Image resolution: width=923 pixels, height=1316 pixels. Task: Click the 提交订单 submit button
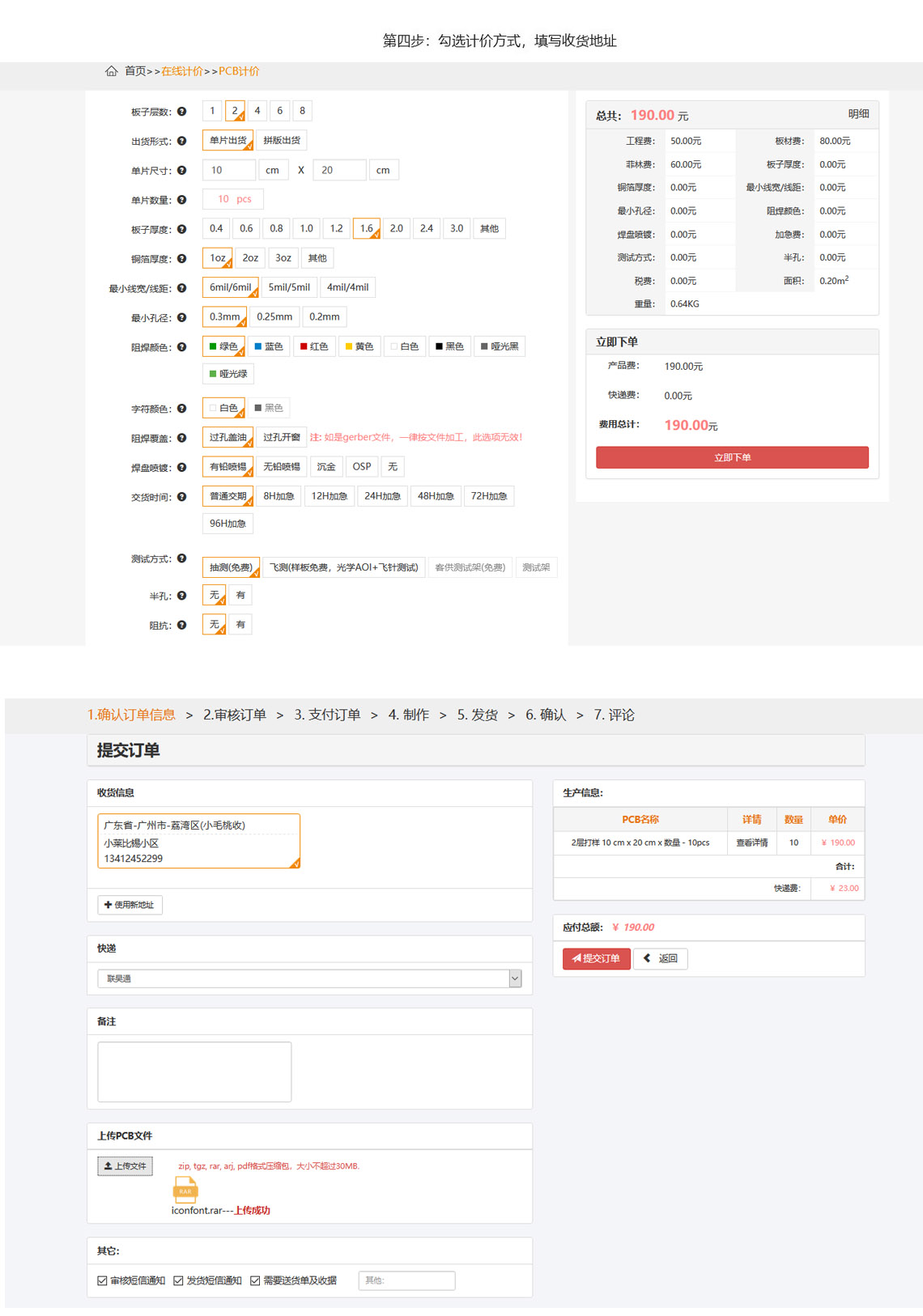[596, 958]
